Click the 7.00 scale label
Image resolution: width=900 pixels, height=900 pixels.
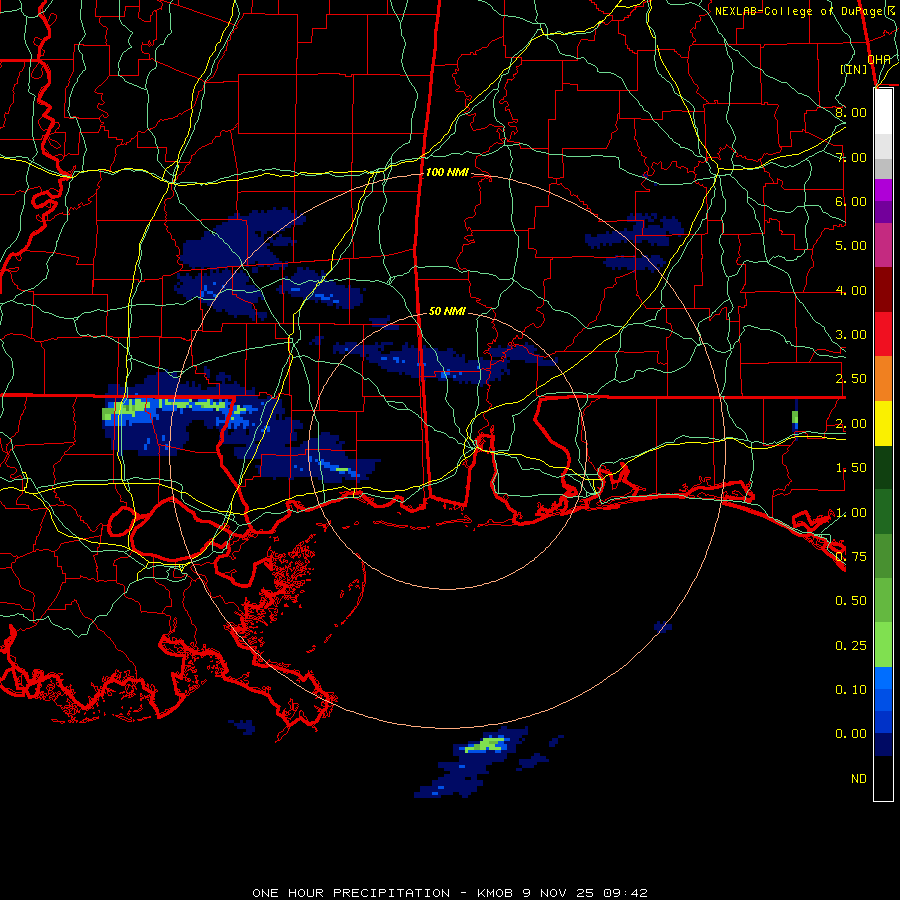tap(851, 157)
